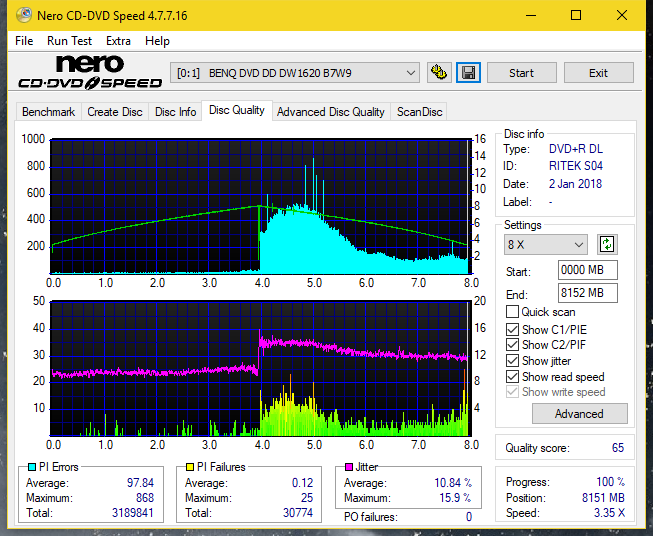Switch to the ScanDisc tab
Image resolution: width=653 pixels, height=536 pixels.
(419, 112)
